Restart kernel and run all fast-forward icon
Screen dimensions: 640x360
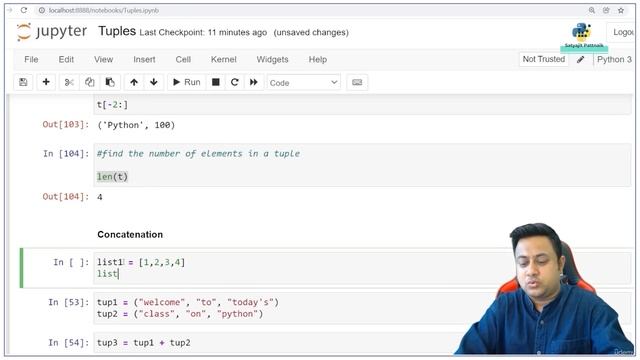253,82
